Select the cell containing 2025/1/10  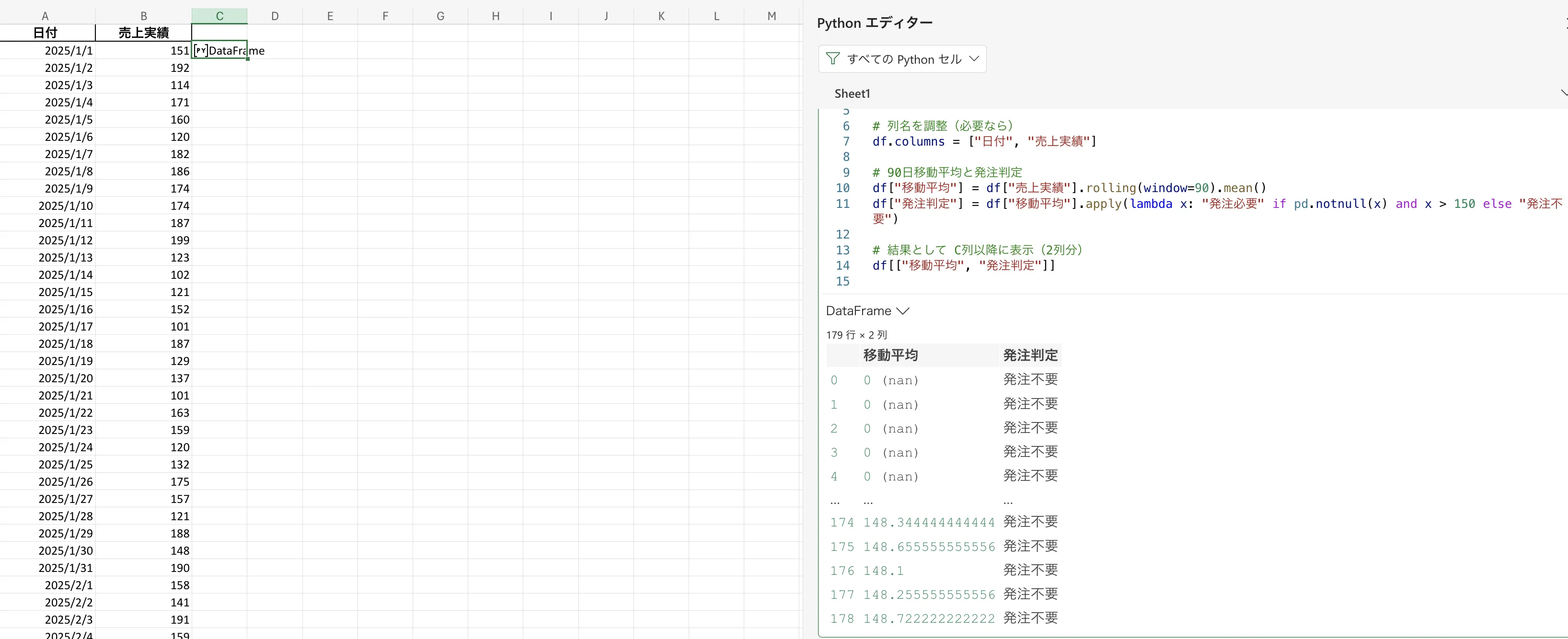47,205
